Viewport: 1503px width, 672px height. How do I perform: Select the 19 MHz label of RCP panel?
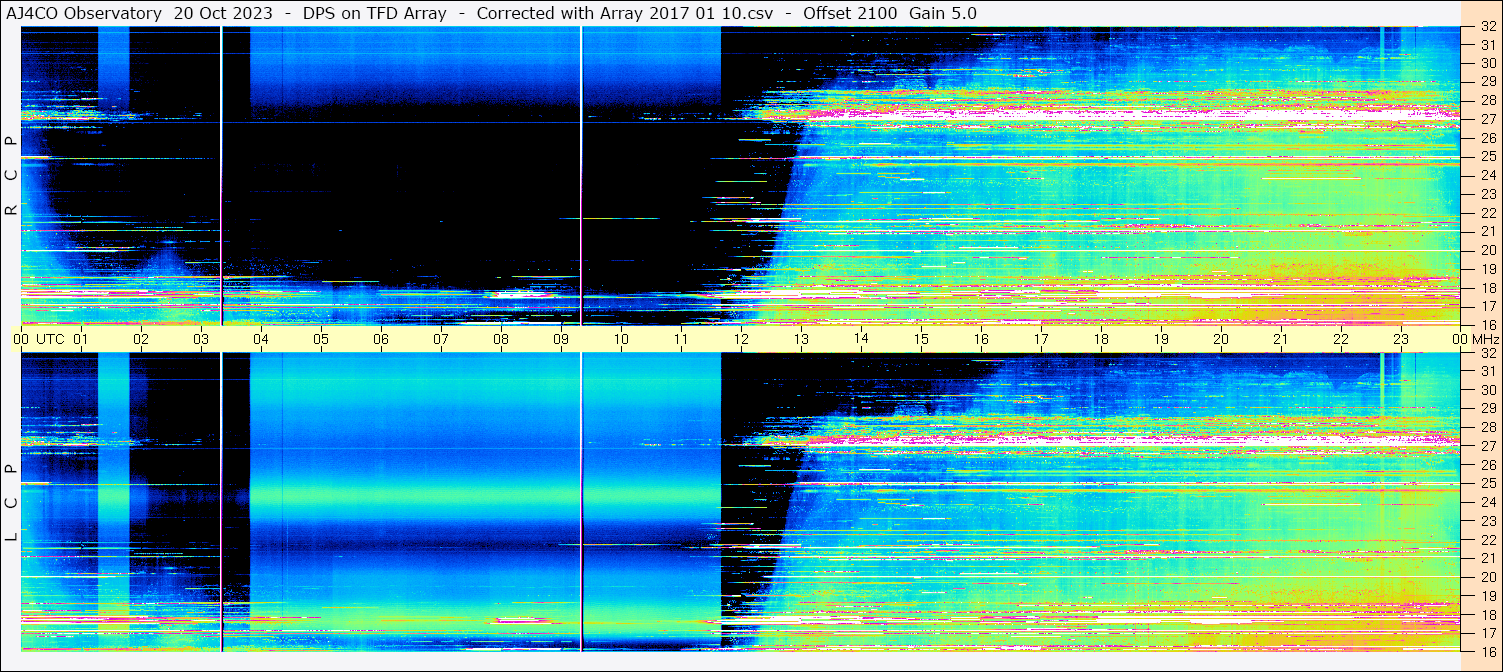tap(1487, 269)
